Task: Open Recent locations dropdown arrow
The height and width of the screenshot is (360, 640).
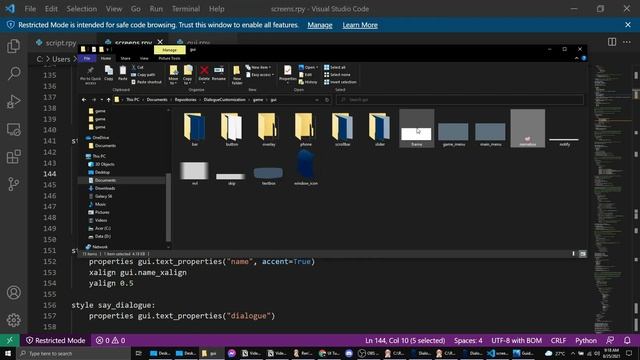Action: point(102,100)
